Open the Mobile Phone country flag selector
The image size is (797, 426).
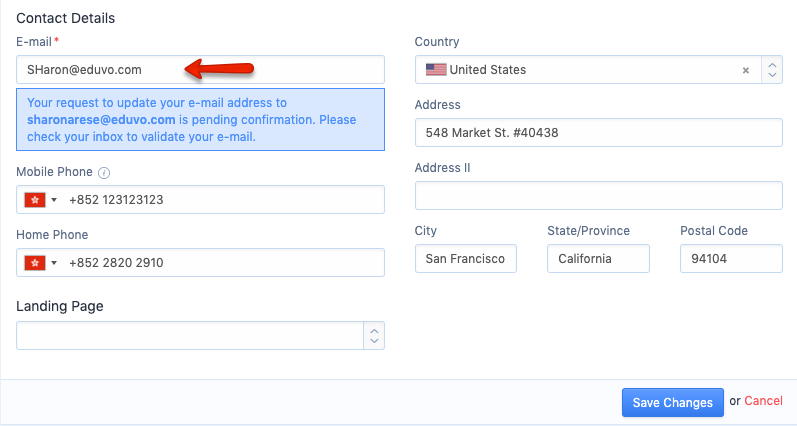[x=41, y=200]
